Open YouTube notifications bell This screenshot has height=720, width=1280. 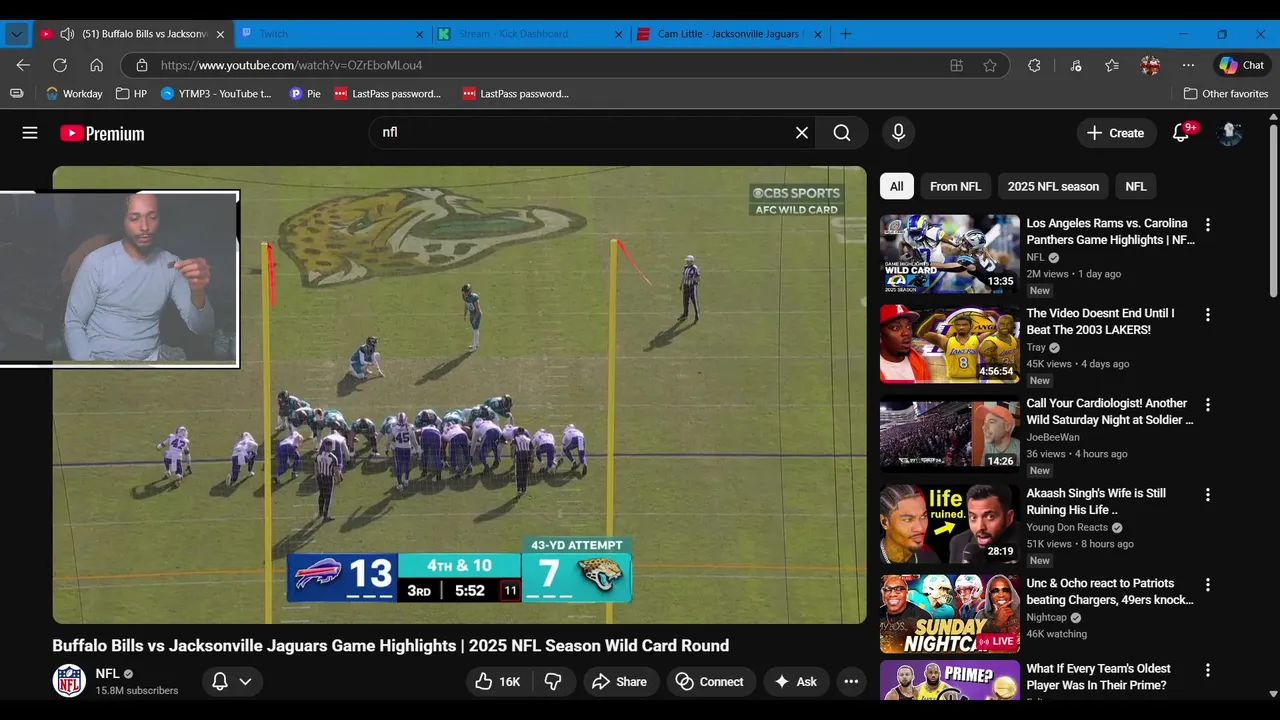click(1181, 133)
